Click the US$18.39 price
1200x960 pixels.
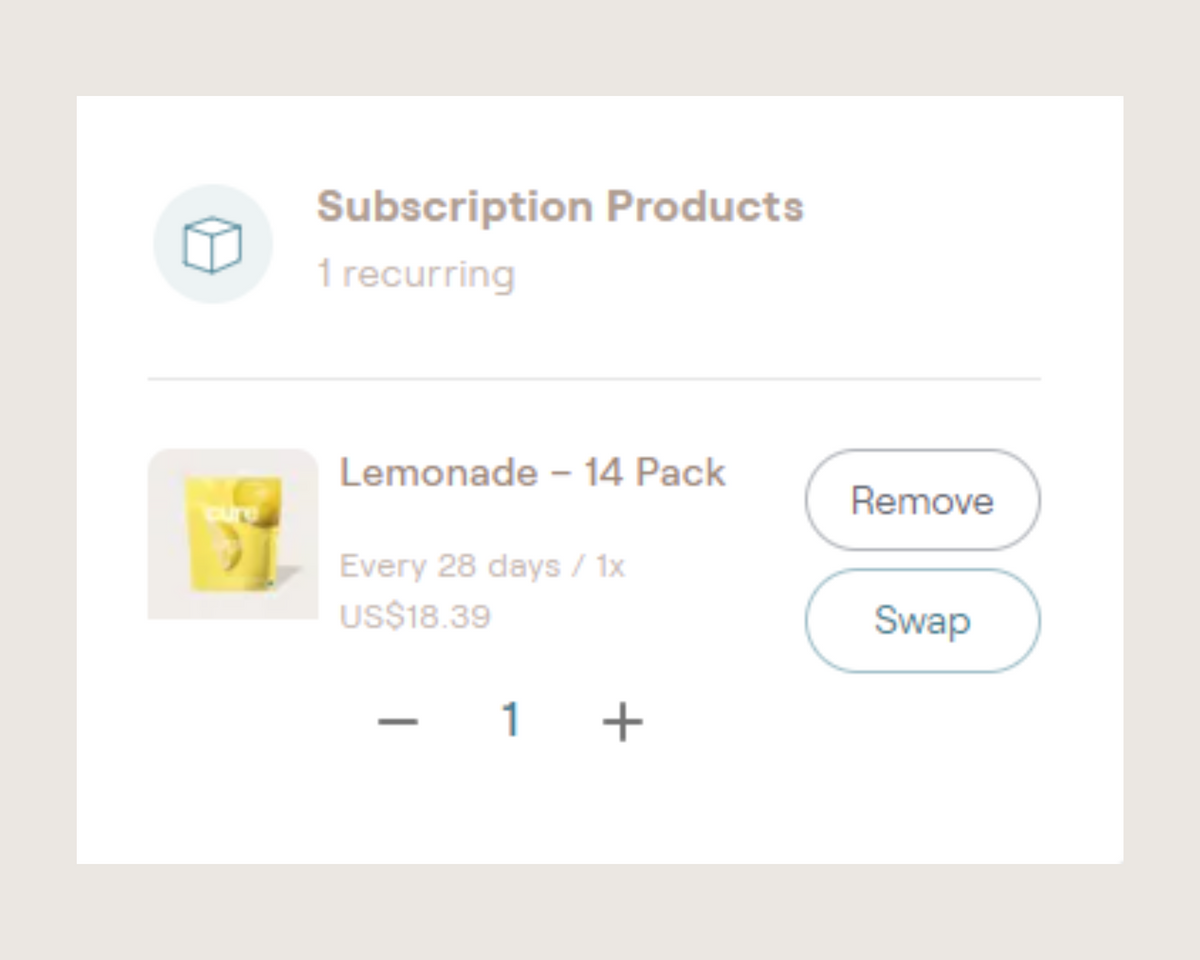[x=415, y=616]
